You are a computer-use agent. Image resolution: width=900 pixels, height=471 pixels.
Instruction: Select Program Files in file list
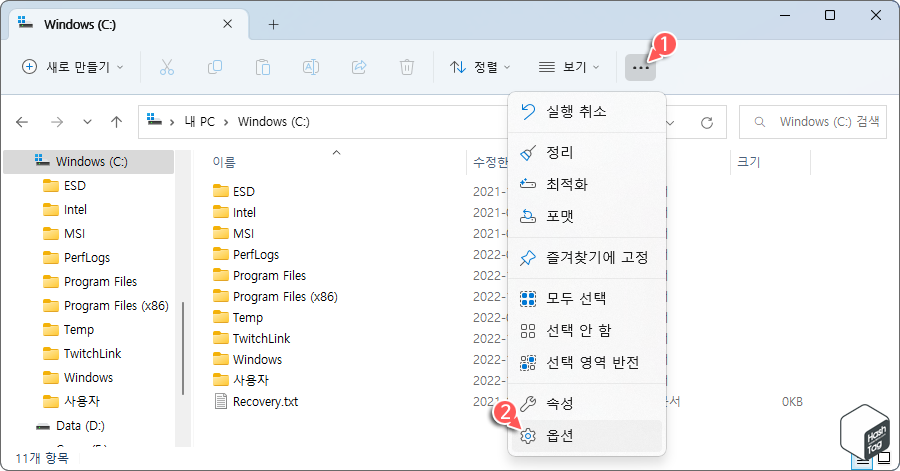coord(259,276)
